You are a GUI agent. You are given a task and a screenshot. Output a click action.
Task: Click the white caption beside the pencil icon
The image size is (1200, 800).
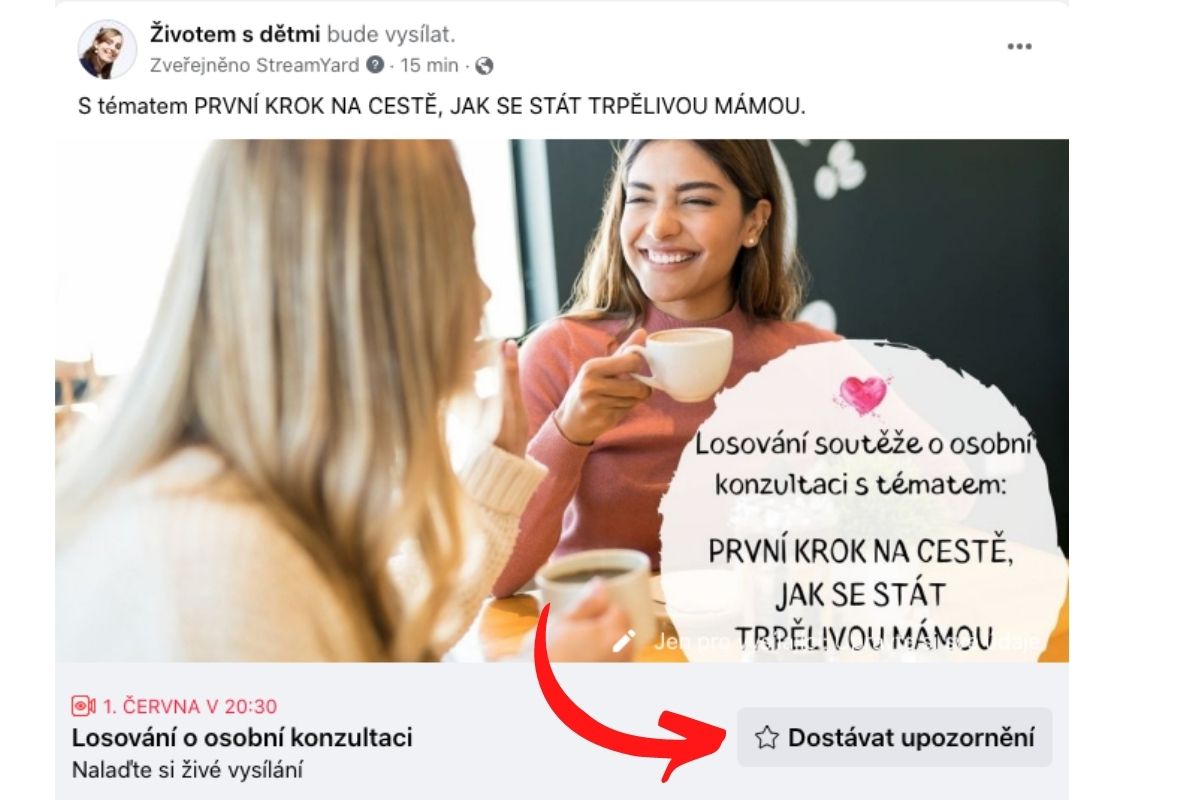click(x=847, y=642)
